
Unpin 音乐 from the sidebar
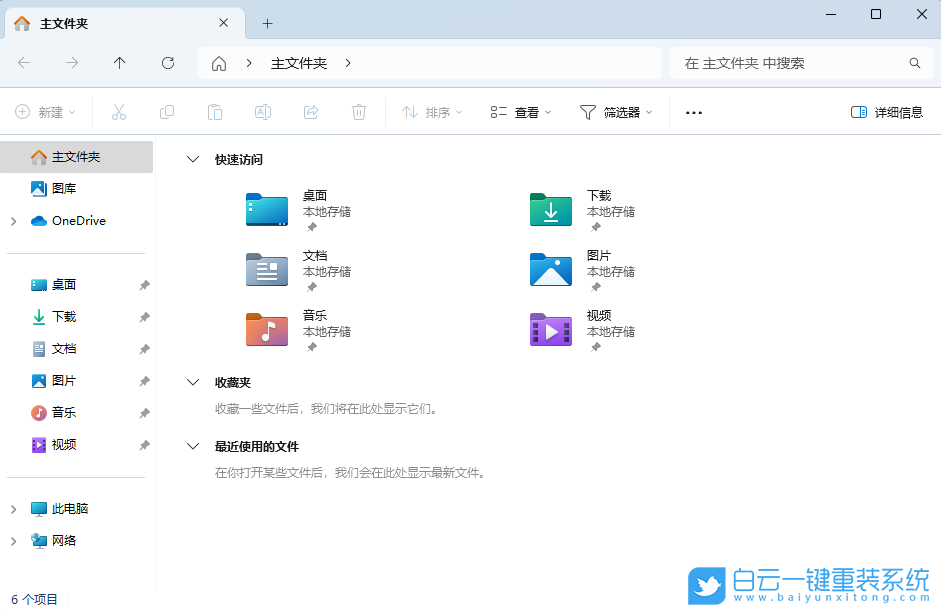click(x=144, y=412)
